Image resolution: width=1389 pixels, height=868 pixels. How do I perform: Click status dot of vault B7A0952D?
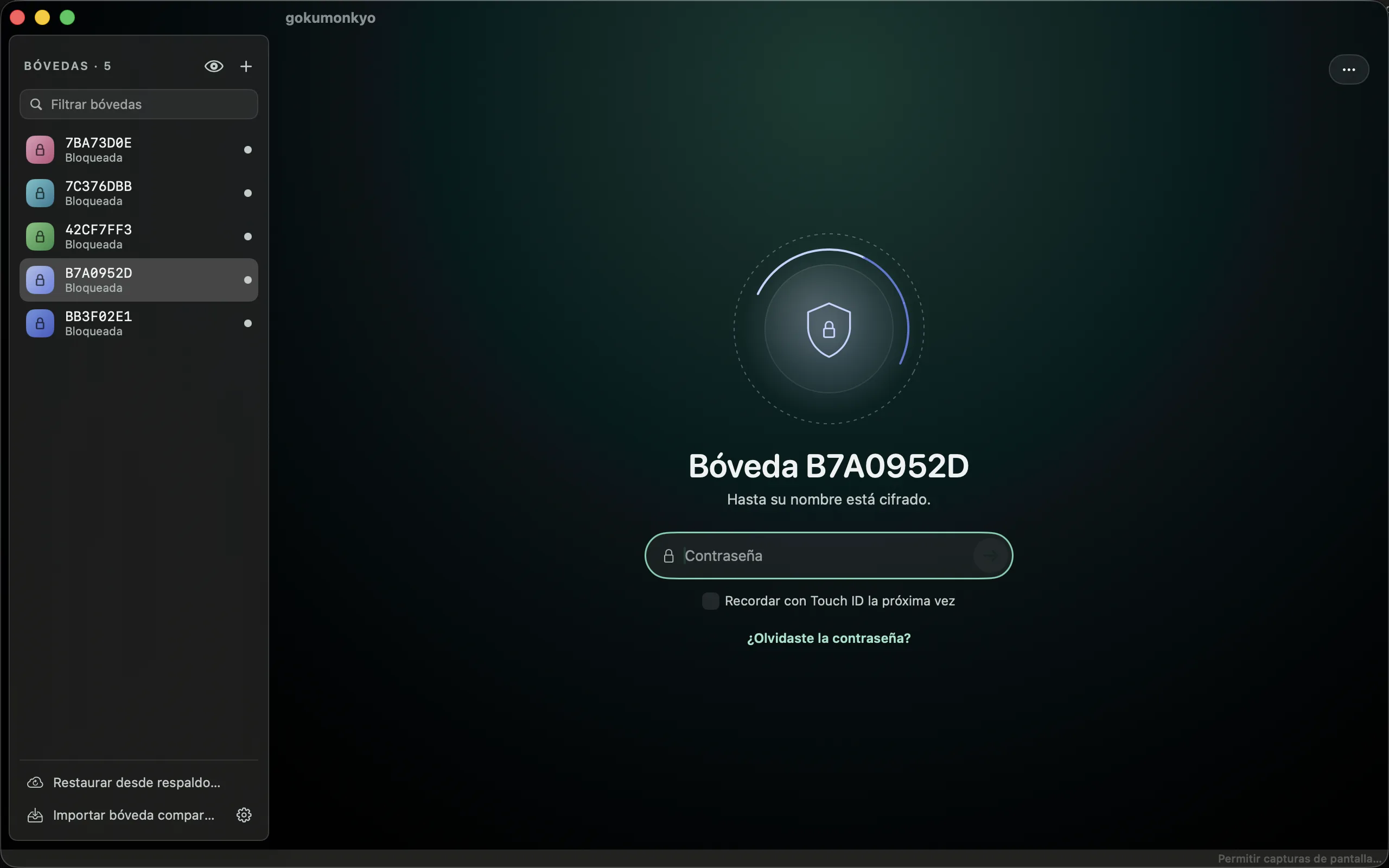pyautogui.click(x=248, y=279)
